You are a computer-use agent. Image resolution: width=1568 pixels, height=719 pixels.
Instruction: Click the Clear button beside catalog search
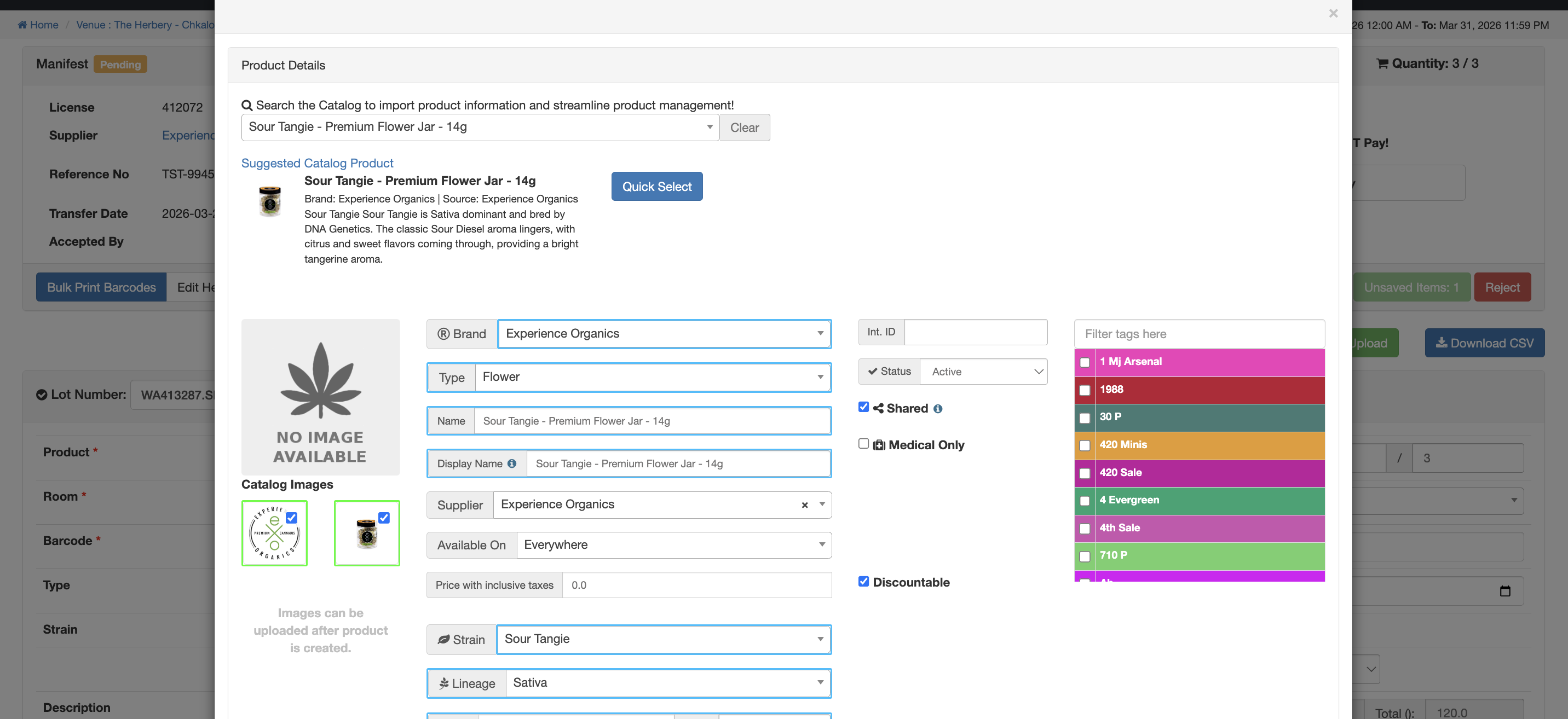point(745,127)
